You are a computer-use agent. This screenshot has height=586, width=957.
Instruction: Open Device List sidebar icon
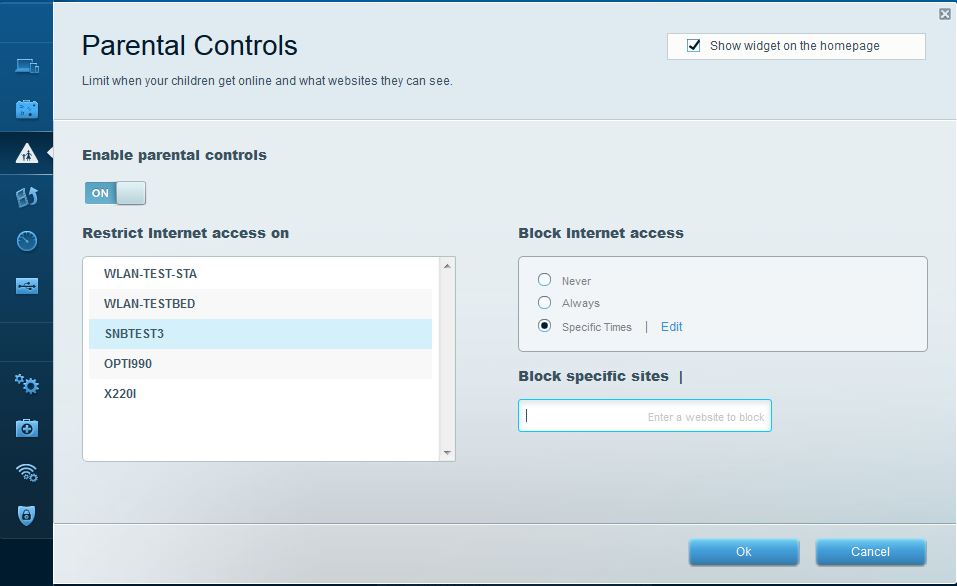coord(26,67)
